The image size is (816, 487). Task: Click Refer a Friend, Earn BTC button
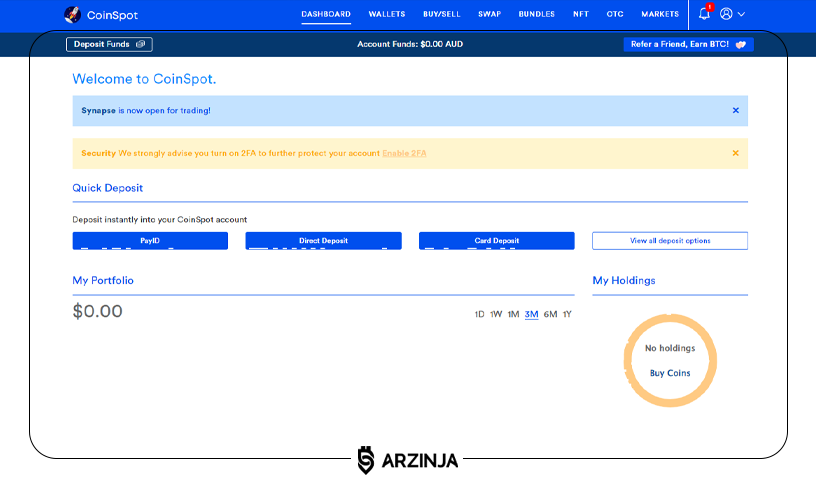(688, 44)
